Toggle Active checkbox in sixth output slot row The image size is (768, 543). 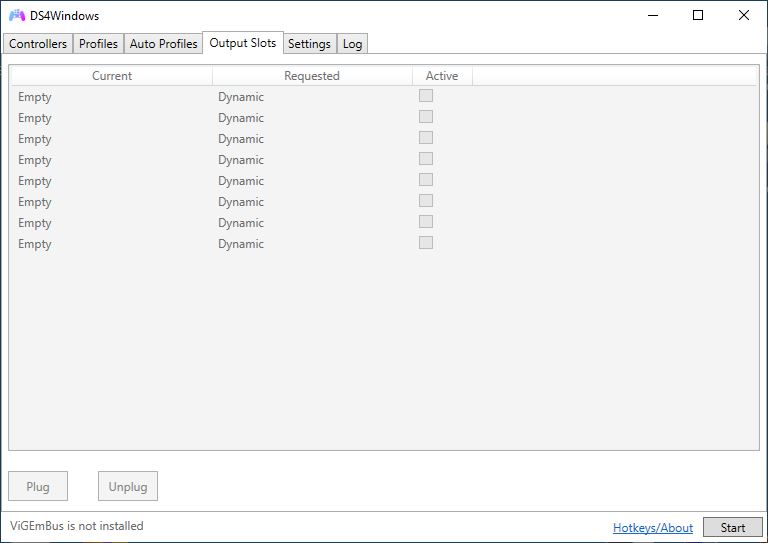coord(426,201)
